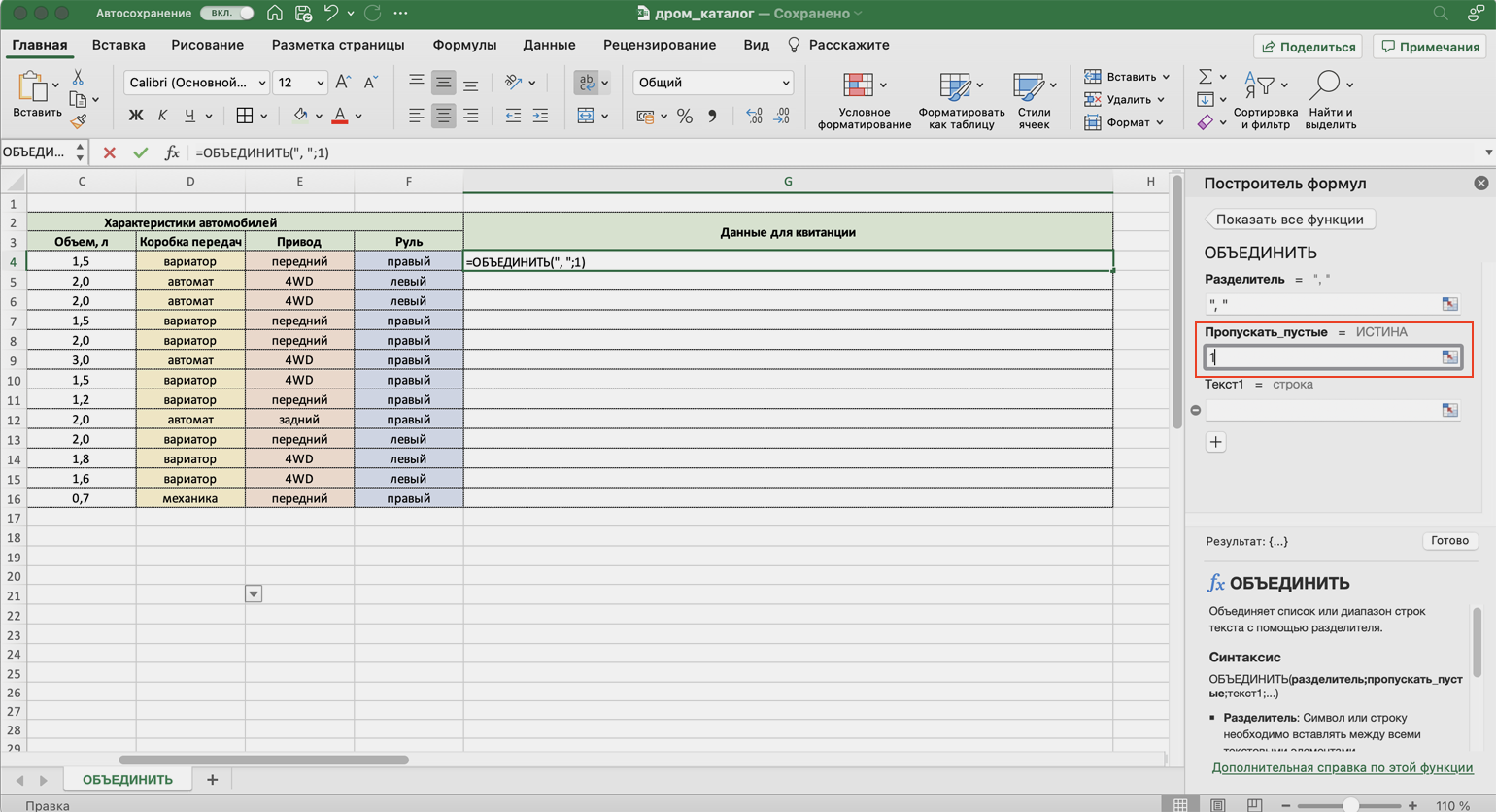Switch to the Данные ribbon tab
This screenshot has width=1496, height=812.
click(x=549, y=45)
